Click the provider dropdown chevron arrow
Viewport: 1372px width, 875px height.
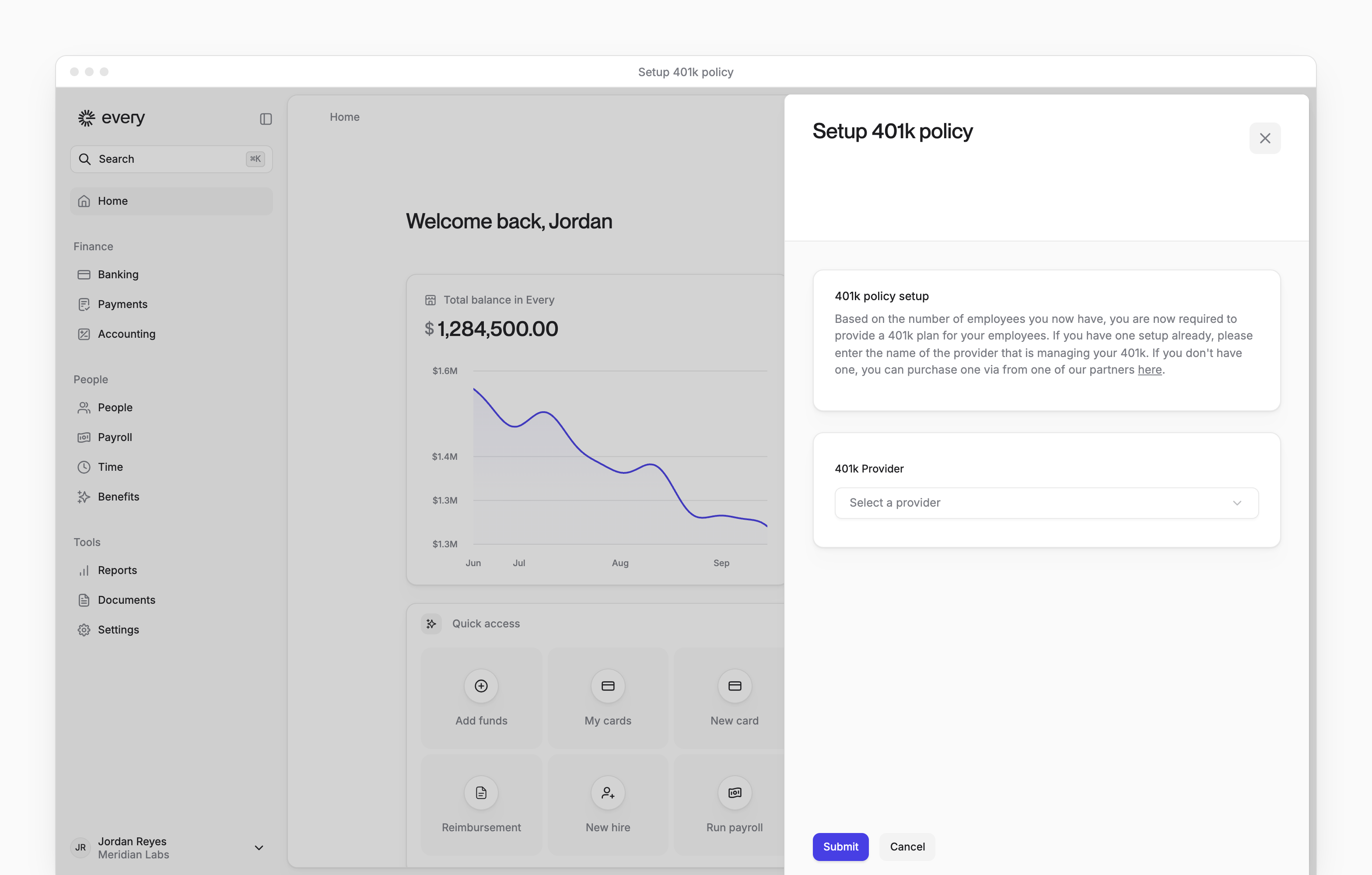pyautogui.click(x=1237, y=503)
